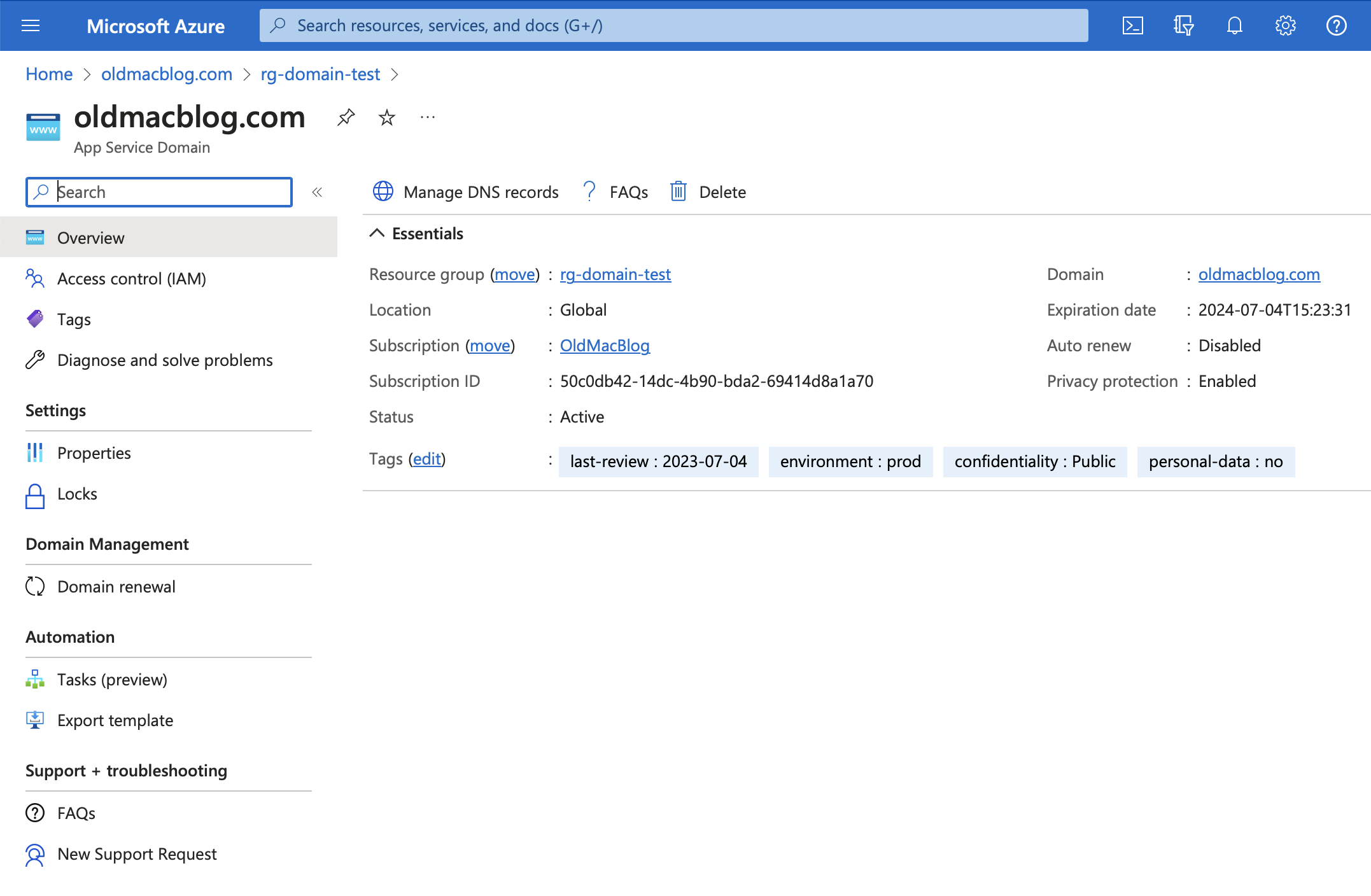1371x896 pixels.
Task: Click edit link next to Tags
Action: pos(427,459)
